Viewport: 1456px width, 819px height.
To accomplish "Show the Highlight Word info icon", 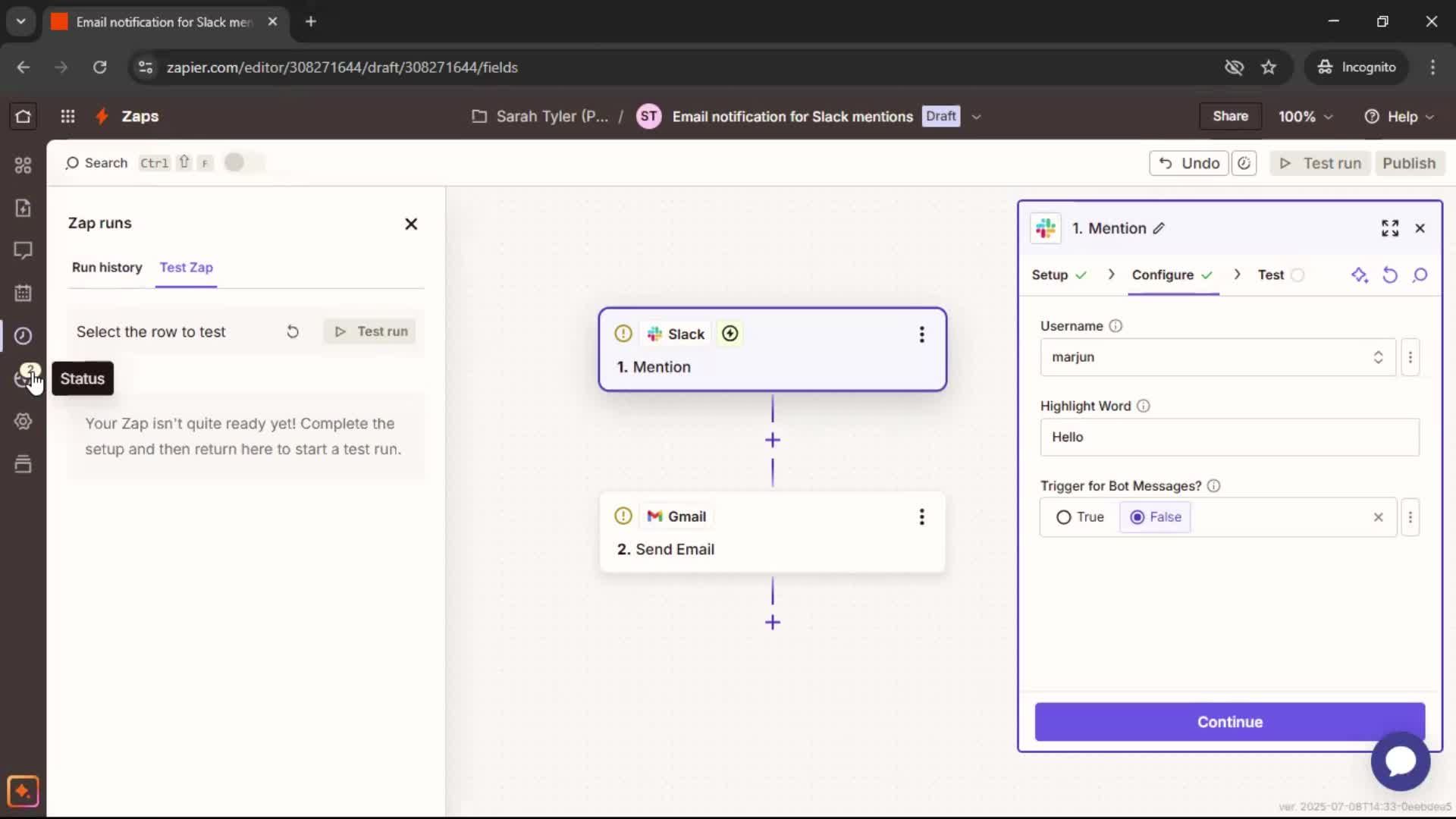I will 1144,406.
